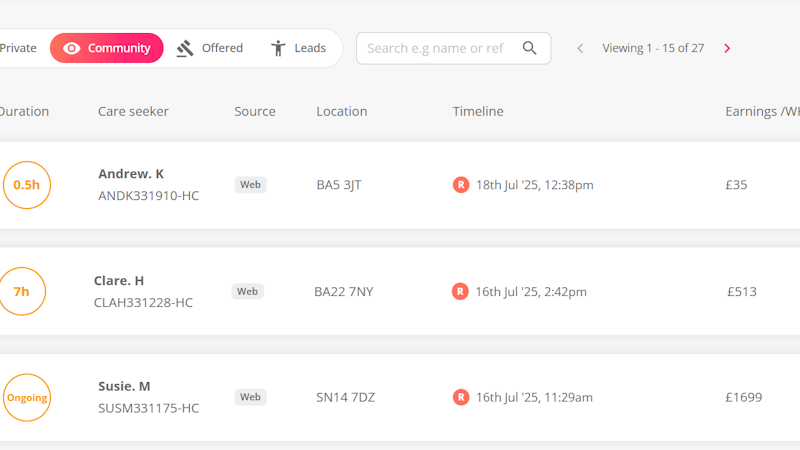Click the eye icon in Community tab
Screen dimensions: 800x450
pyautogui.click(x=71, y=48)
